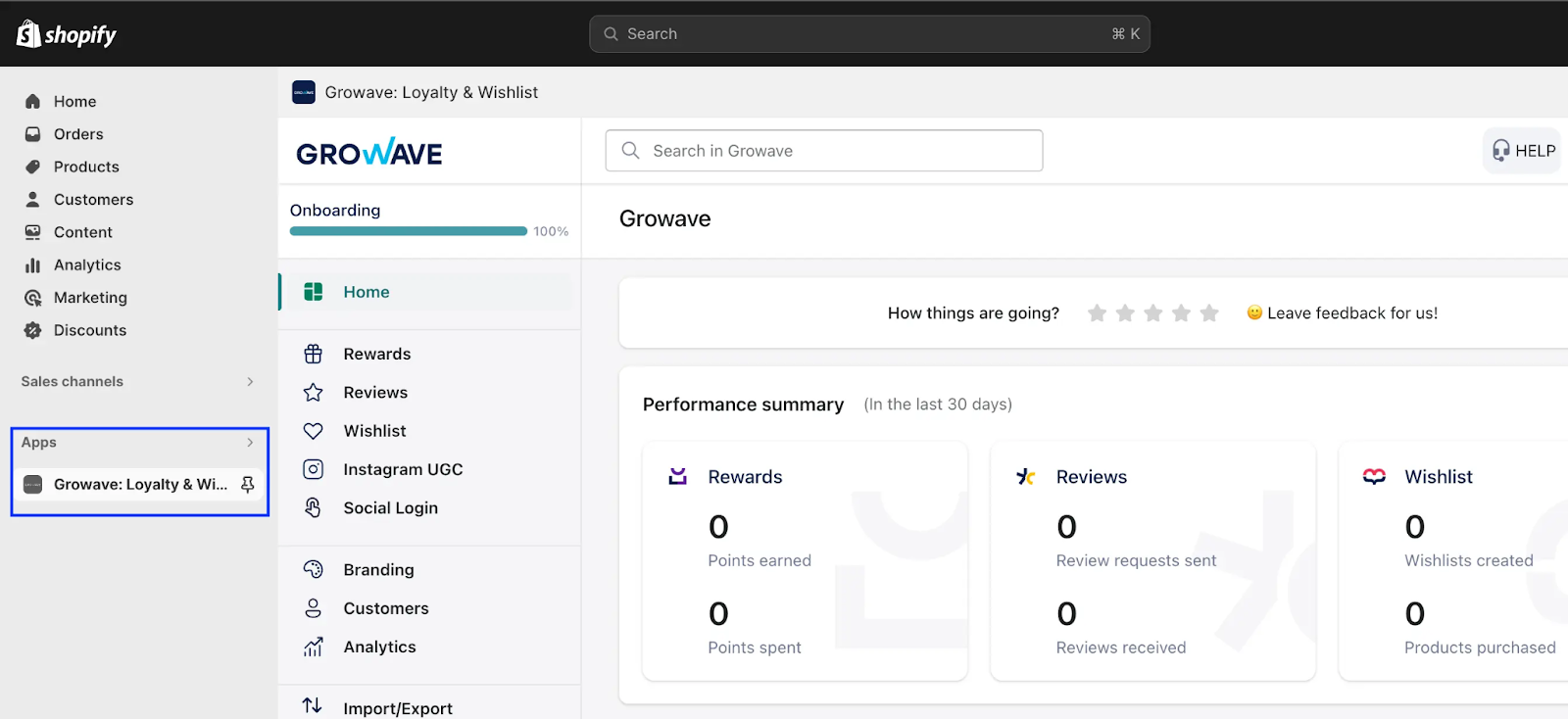Screen dimensions: 1568x719
Task: Click the Performance summary heading
Action: pos(743,405)
